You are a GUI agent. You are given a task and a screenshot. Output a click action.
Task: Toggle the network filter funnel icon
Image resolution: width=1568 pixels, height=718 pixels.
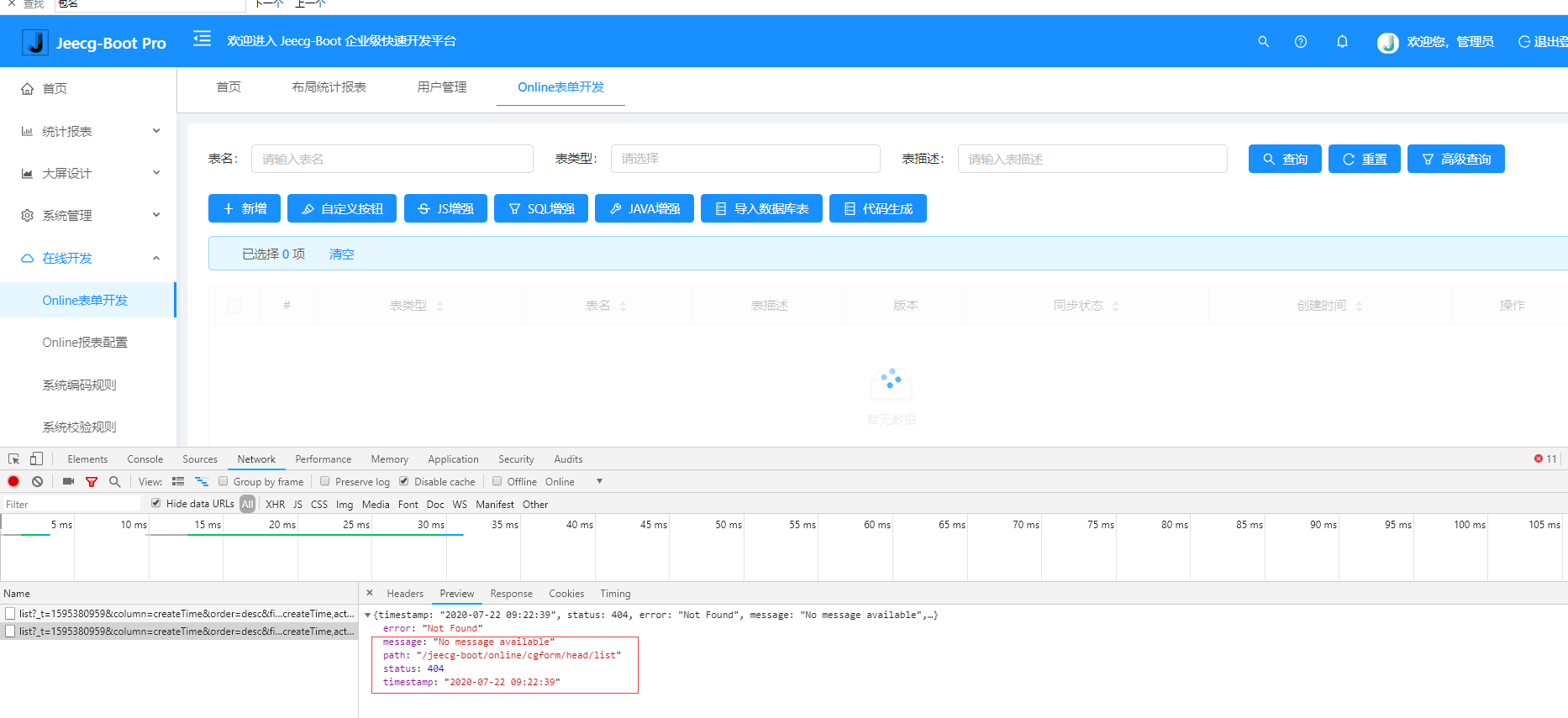pyautogui.click(x=92, y=481)
